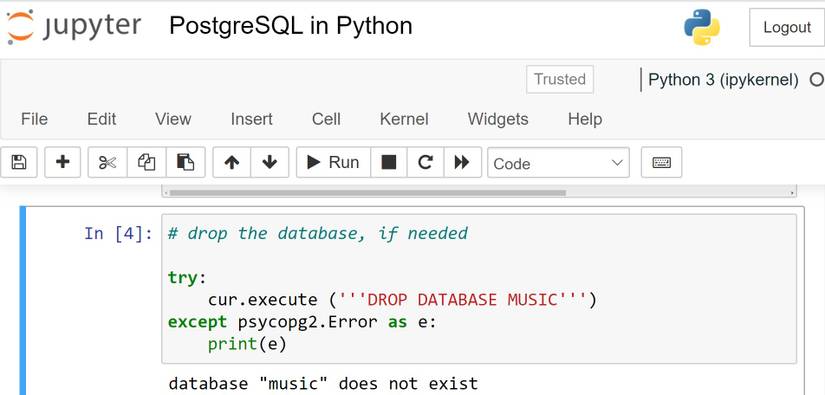Save the notebook with the floppy disk icon
This screenshot has width=825, height=395.
point(19,163)
